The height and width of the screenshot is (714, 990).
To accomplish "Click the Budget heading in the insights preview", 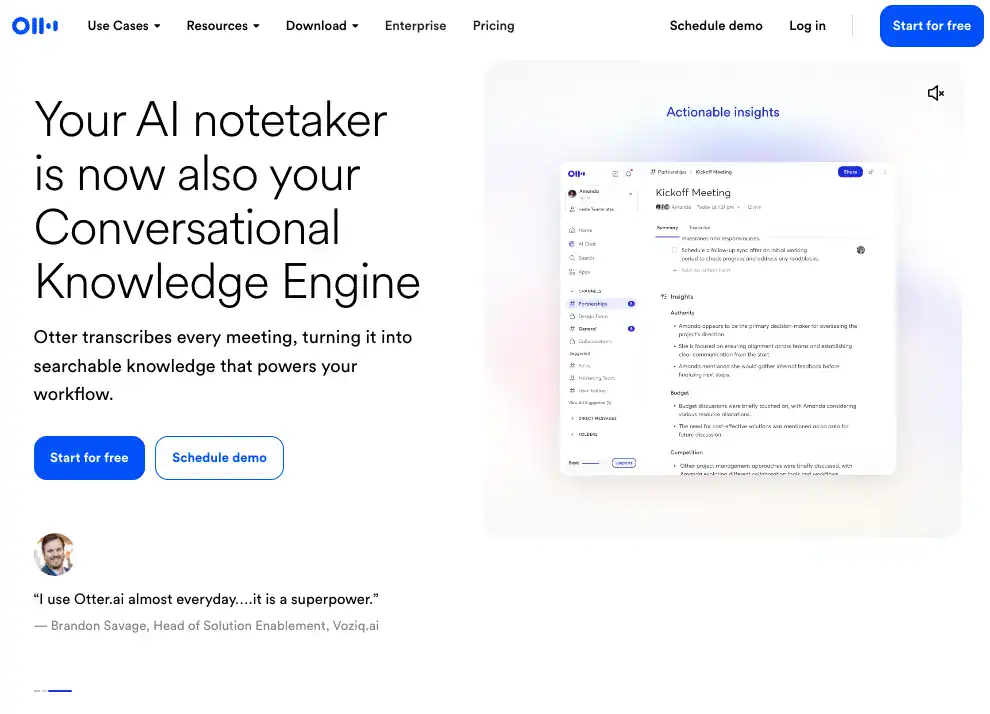I will pos(679,393).
